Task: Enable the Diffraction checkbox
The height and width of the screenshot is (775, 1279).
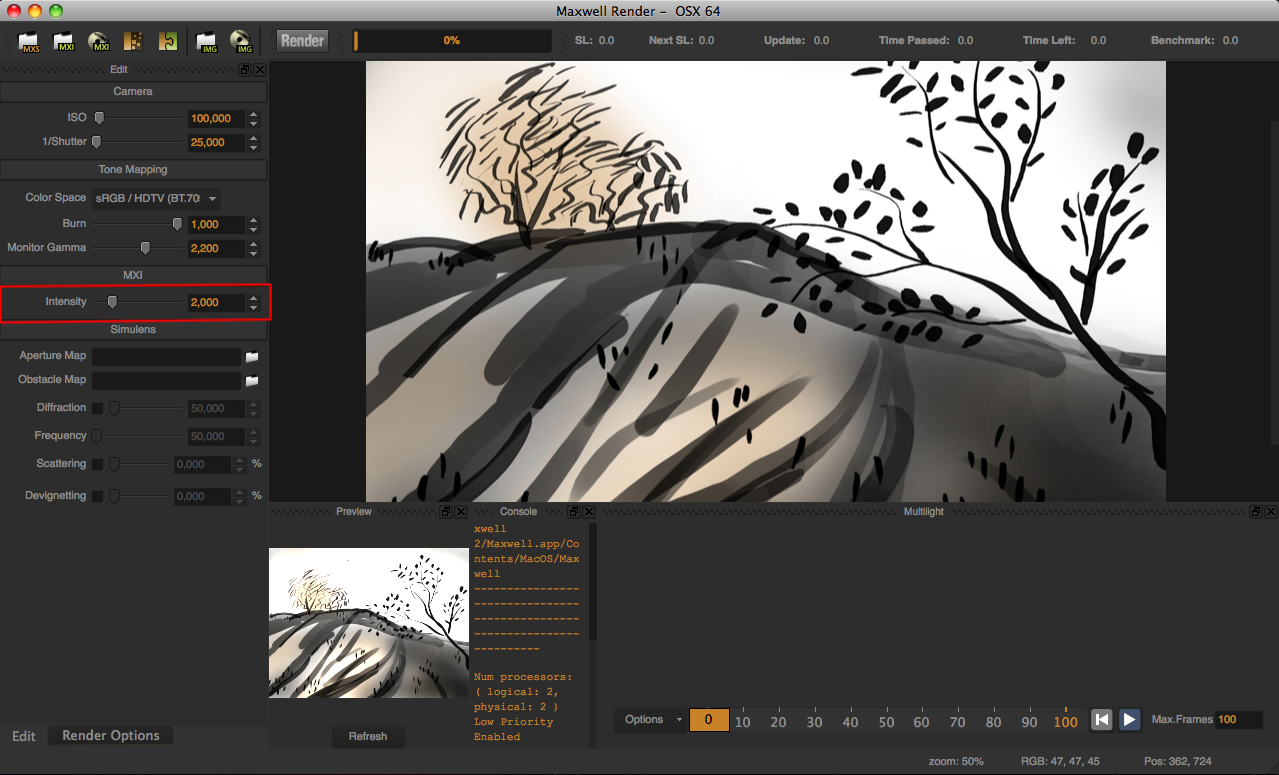Action: click(97, 408)
